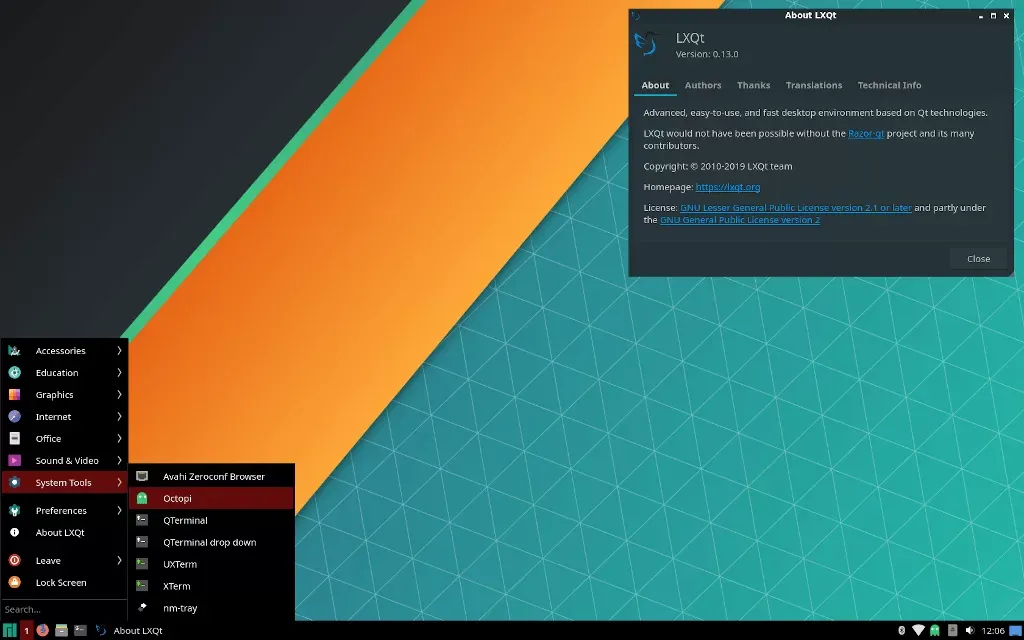The image size is (1024, 640).
Task: Click Close in About LXQt dialog
Action: (x=978, y=259)
